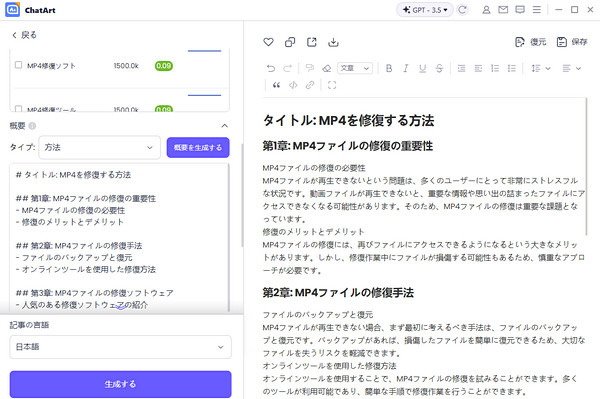Clear formatting with eraser icon
Screen dimensions: 600x399
click(x=326, y=68)
